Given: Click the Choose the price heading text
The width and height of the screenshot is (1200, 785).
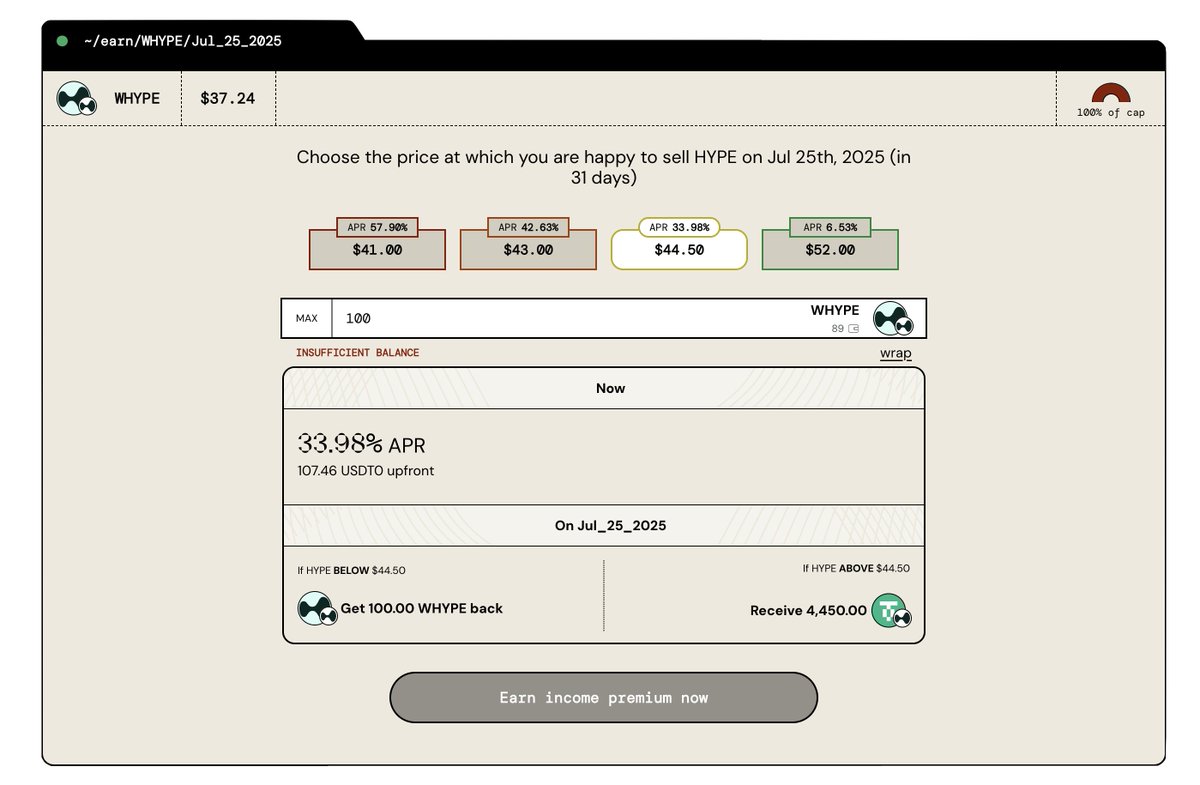Looking at the screenshot, I should pyautogui.click(x=603, y=168).
